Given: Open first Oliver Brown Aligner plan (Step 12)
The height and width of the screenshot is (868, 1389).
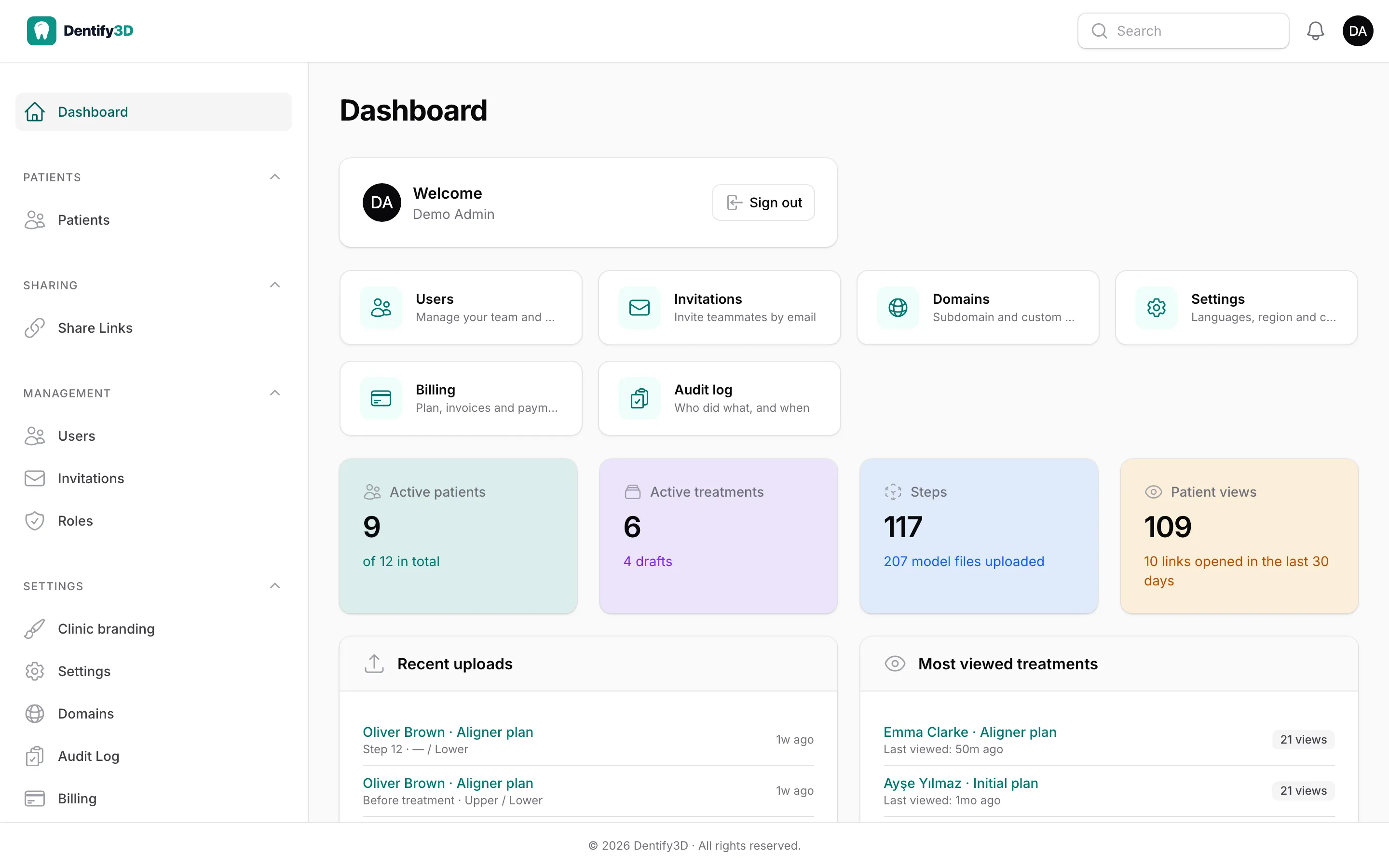Looking at the screenshot, I should [x=448, y=732].
